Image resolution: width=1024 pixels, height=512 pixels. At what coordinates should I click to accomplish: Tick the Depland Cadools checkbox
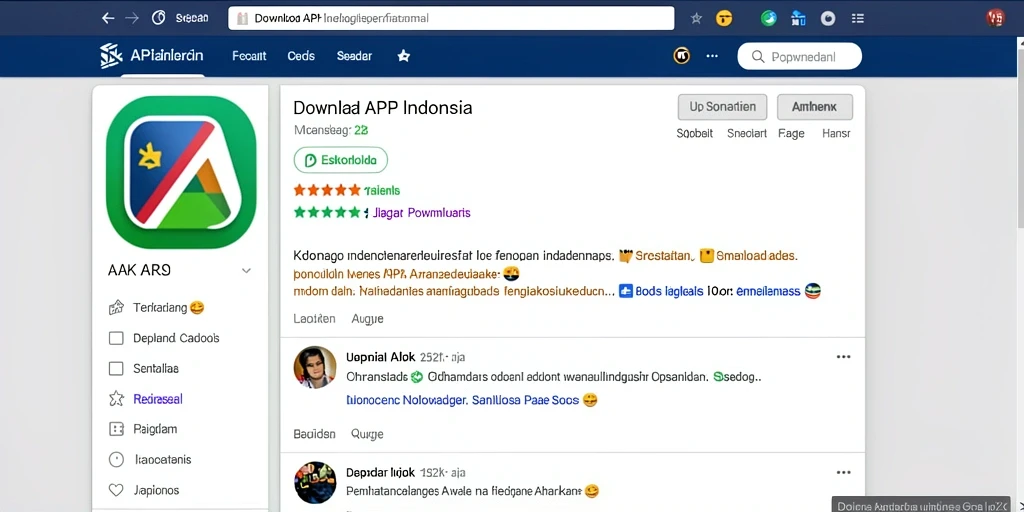[x=116, y=338]
